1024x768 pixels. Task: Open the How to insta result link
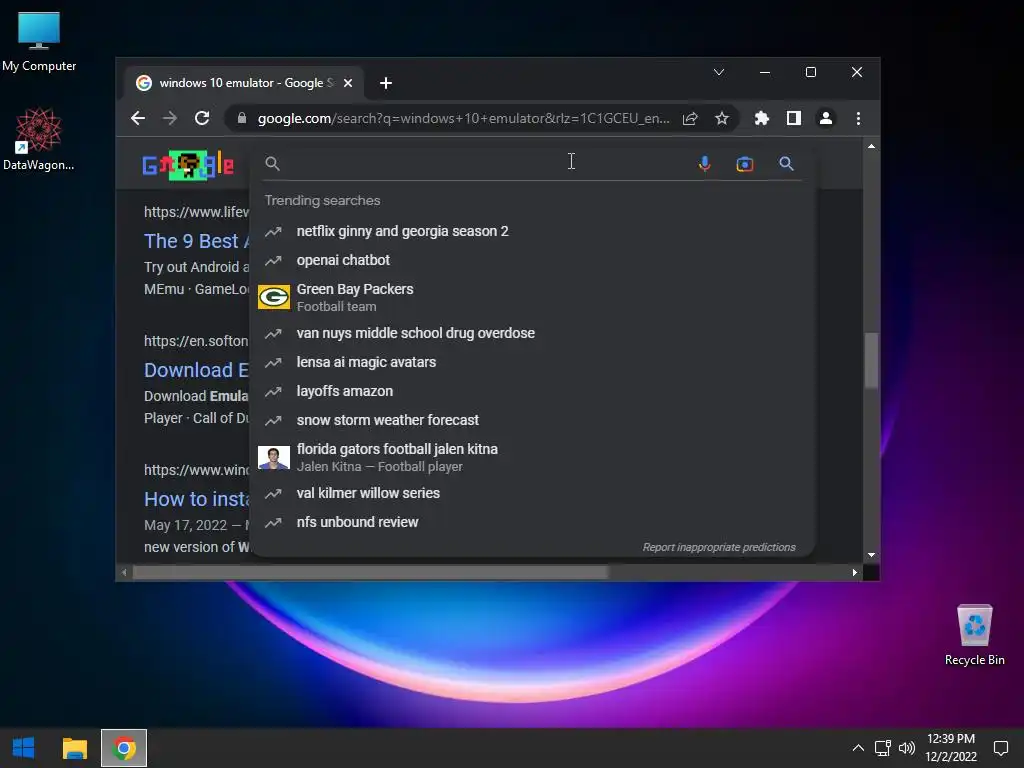point(196,499)
